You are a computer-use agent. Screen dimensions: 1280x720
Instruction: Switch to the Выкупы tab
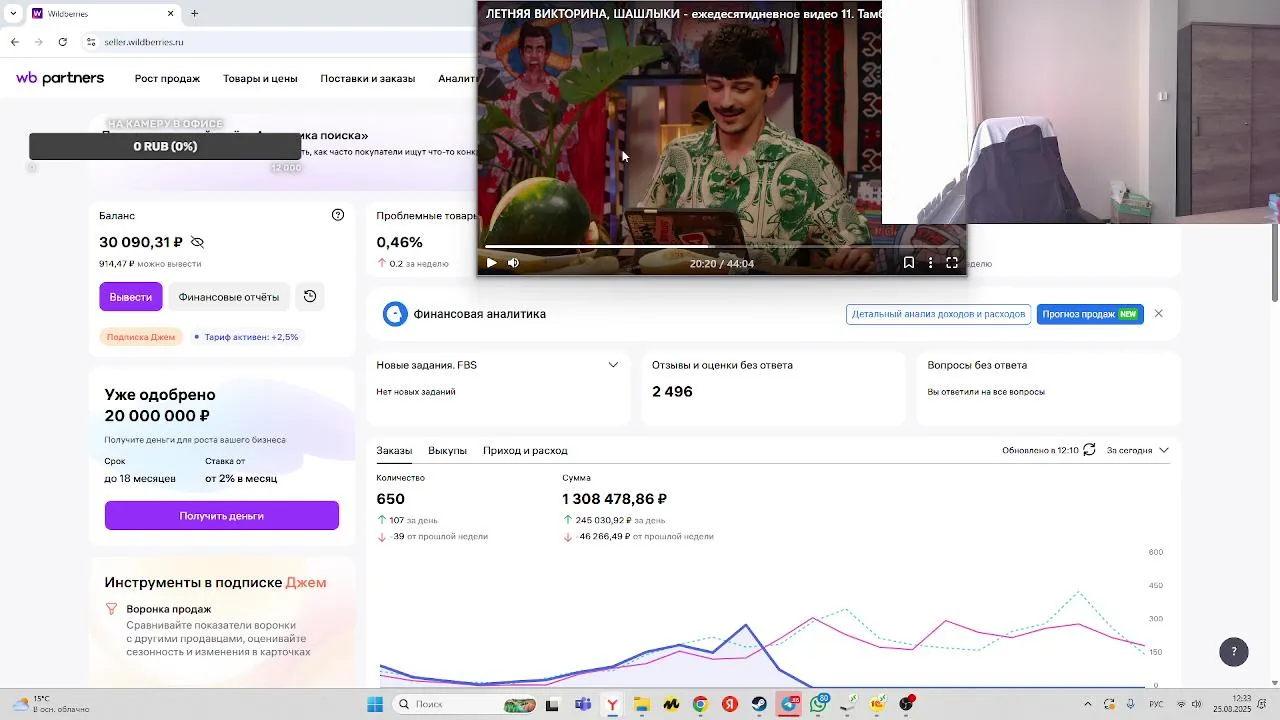[x=447, y=451]
